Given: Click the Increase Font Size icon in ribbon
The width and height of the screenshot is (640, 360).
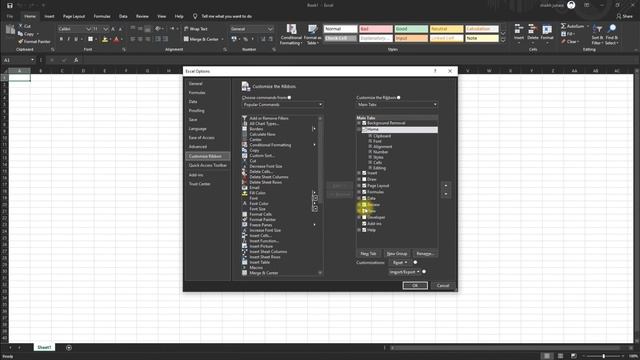Looking at the screenshot, I should tap(113, 29).
